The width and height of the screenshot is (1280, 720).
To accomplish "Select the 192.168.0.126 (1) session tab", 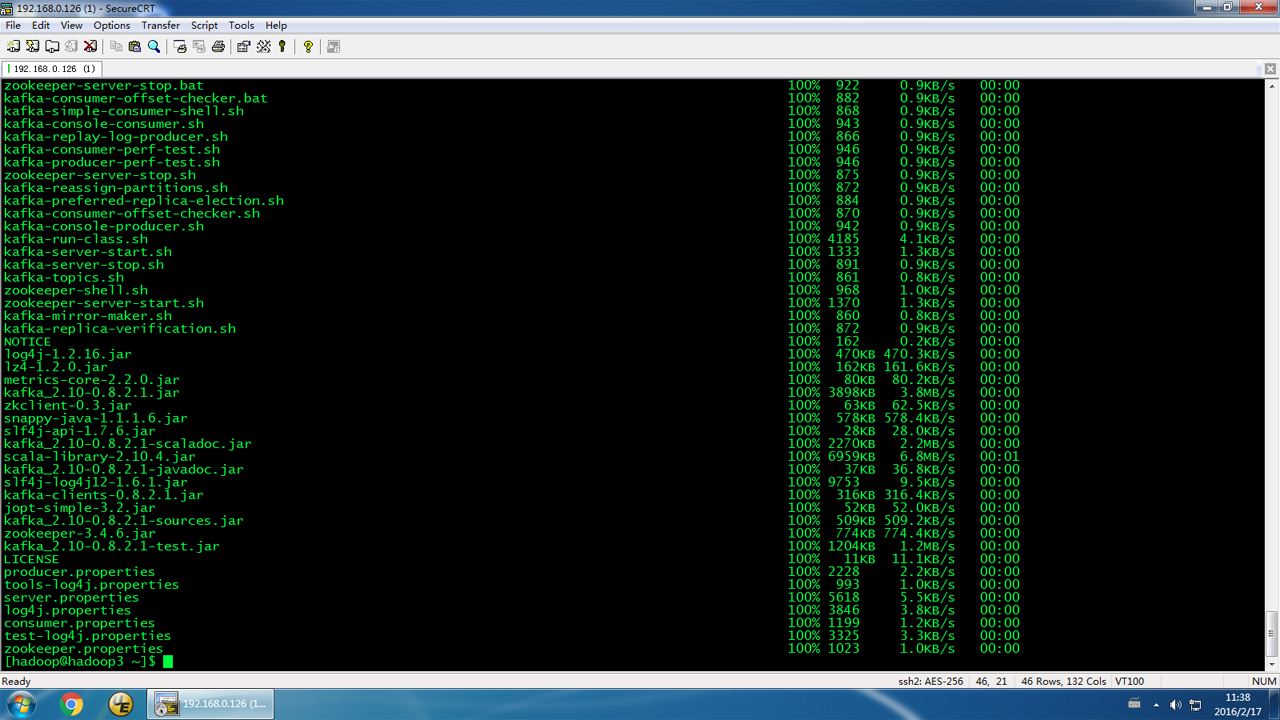I will [52, 69].
